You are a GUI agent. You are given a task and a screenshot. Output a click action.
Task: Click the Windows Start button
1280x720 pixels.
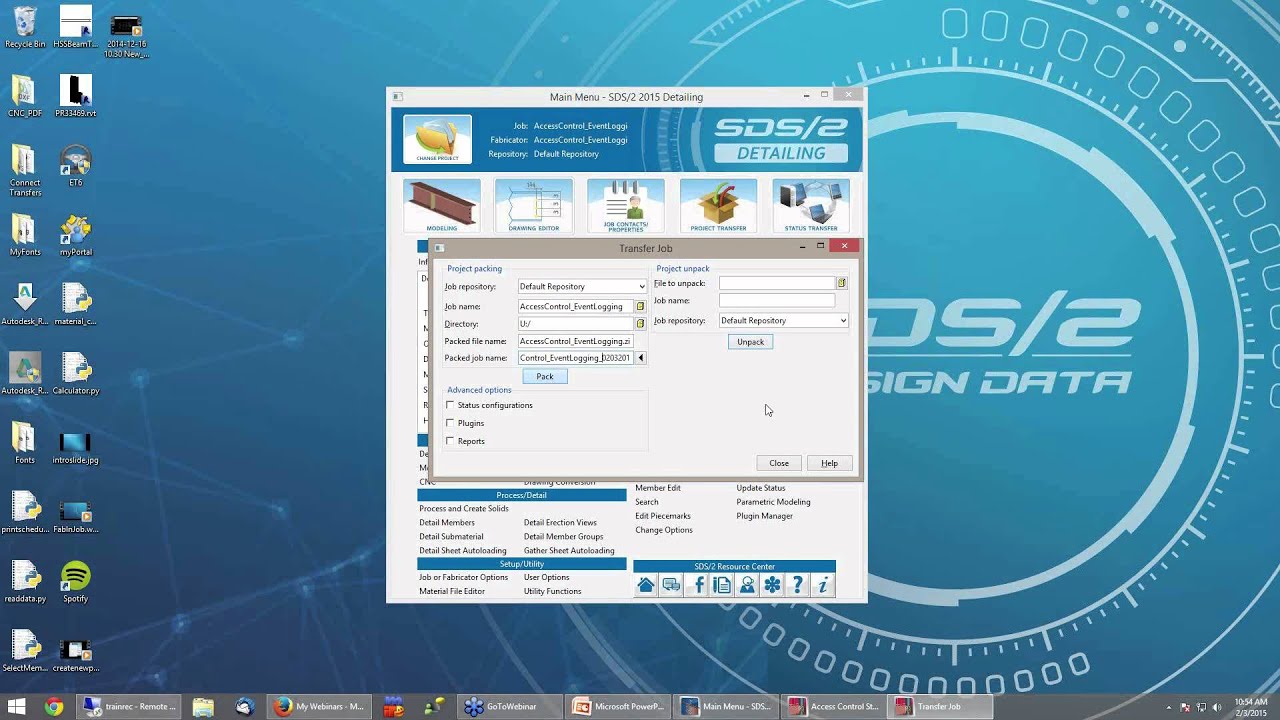(x=17, y=706)
